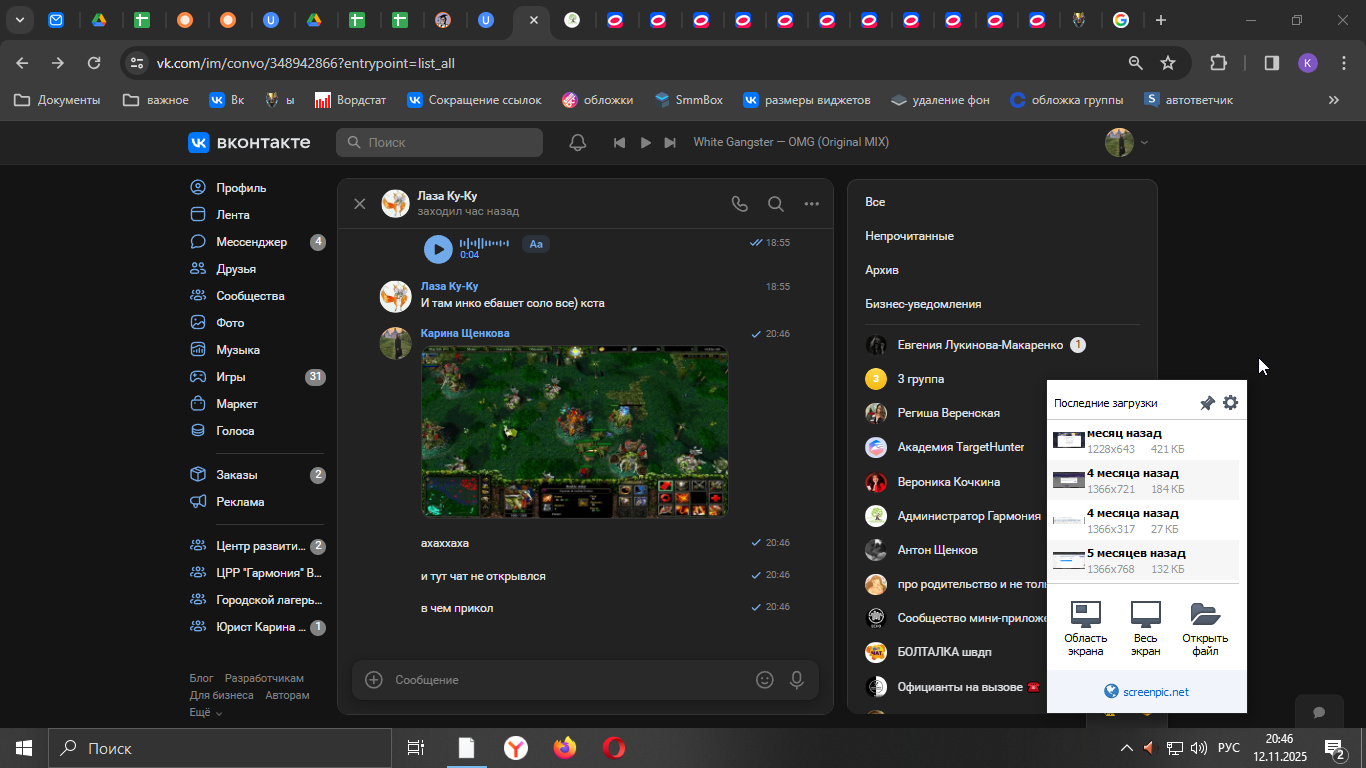Viewport: 1366px width, 768px height.
Task: Open settings gear in Последние загрузки popup
Action: point(1230,403)
